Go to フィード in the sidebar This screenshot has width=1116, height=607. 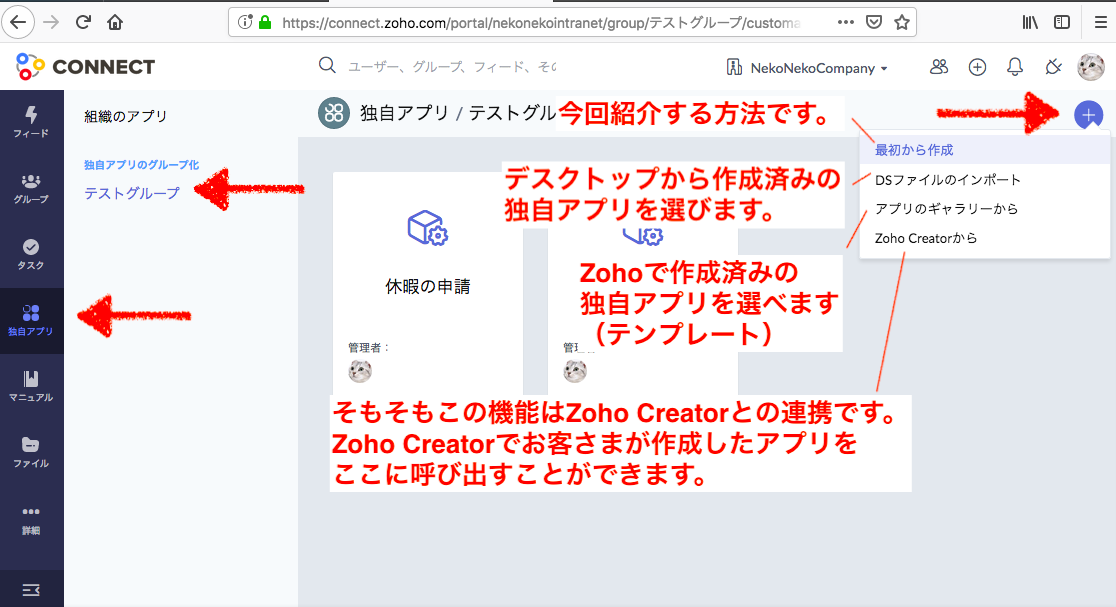[31, 122]
